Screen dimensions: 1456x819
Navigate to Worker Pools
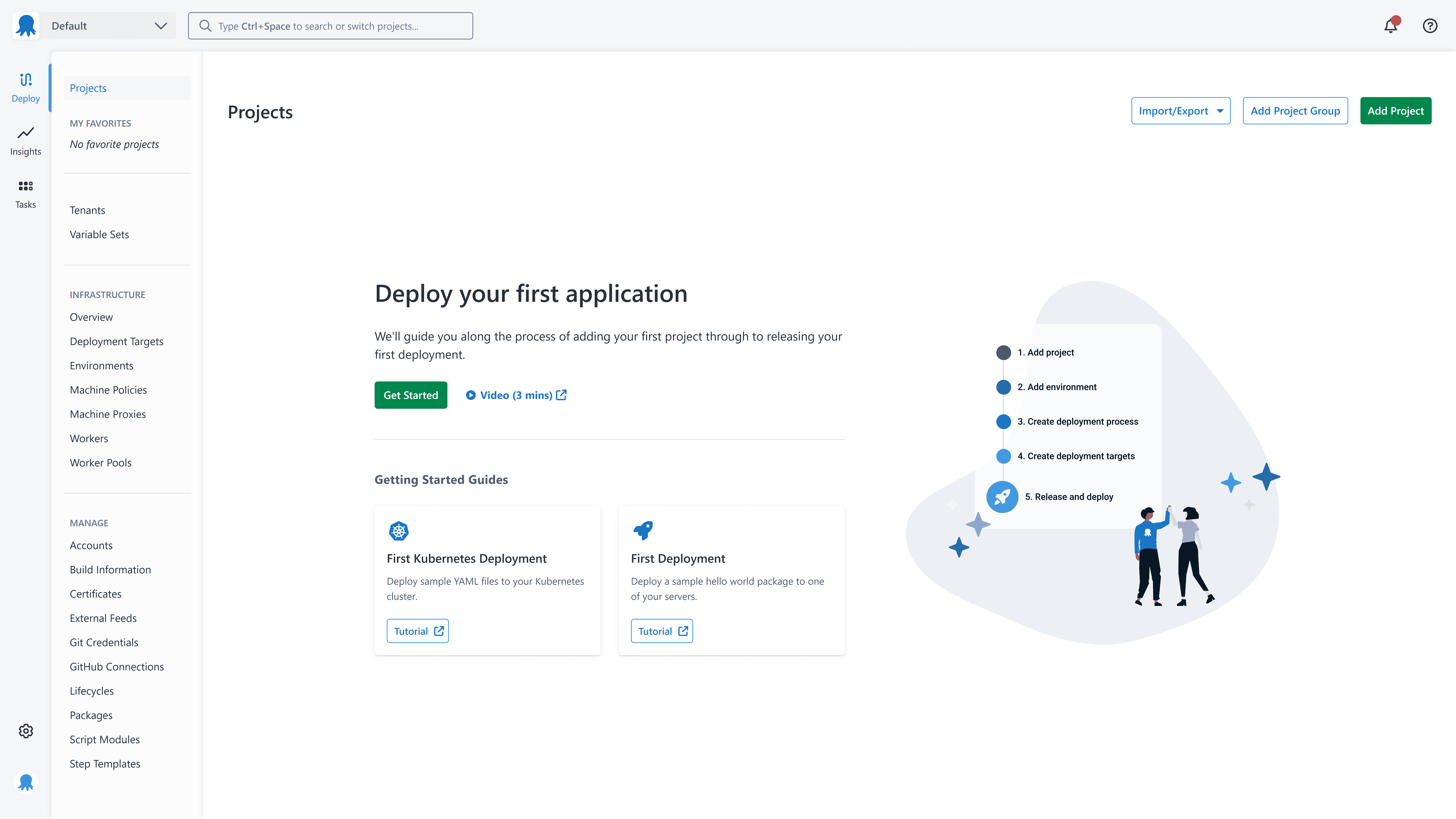101,463
